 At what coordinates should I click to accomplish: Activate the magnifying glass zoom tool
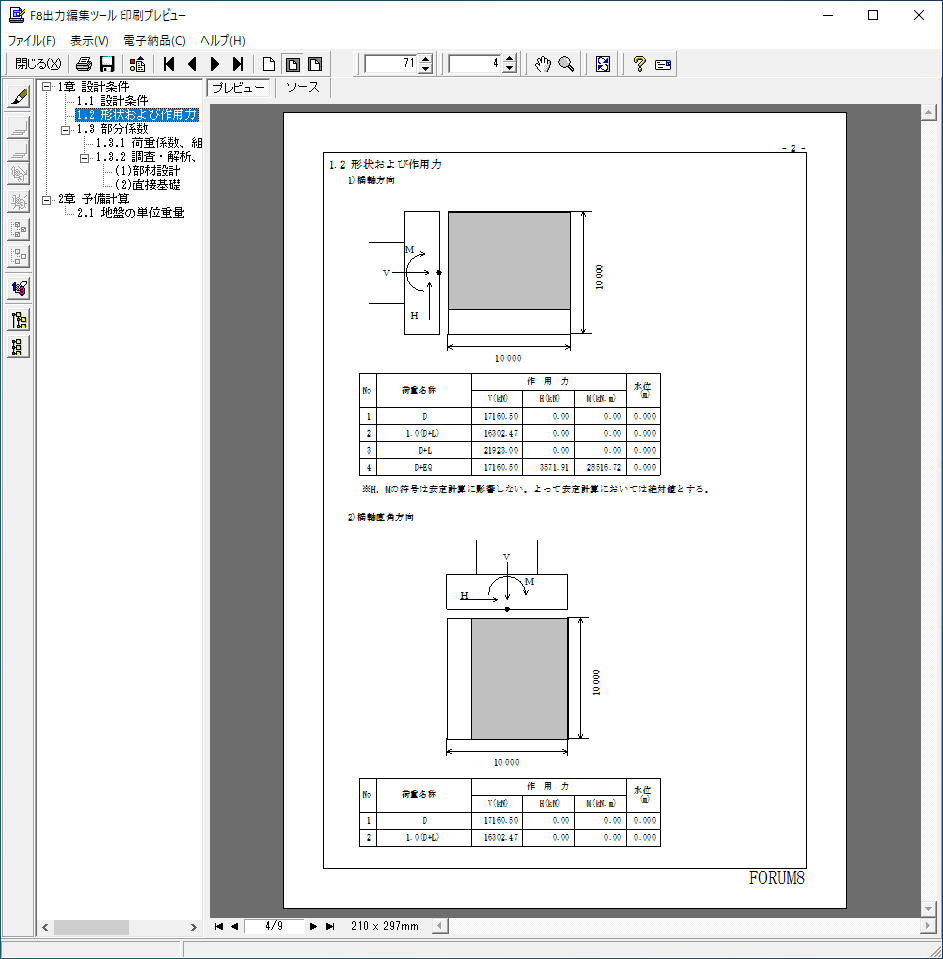tap(566, 64)
